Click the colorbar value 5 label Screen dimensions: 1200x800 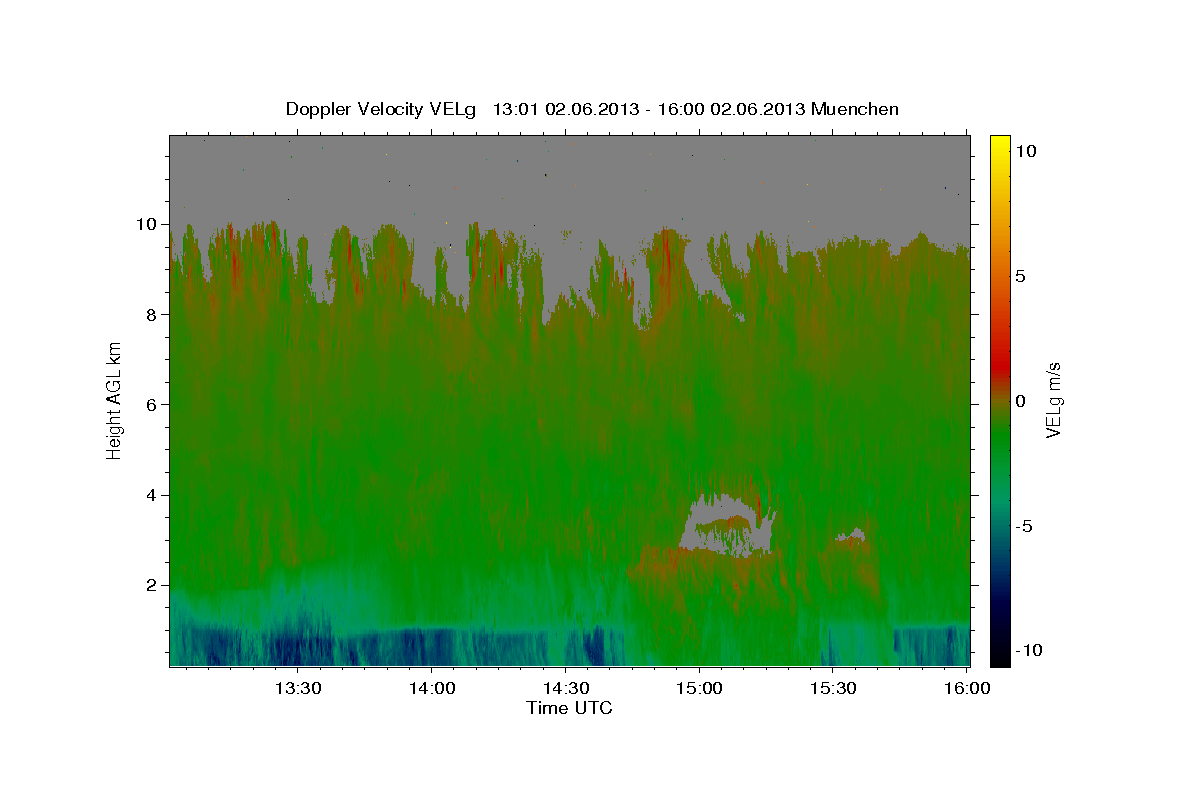point(1021,275)
